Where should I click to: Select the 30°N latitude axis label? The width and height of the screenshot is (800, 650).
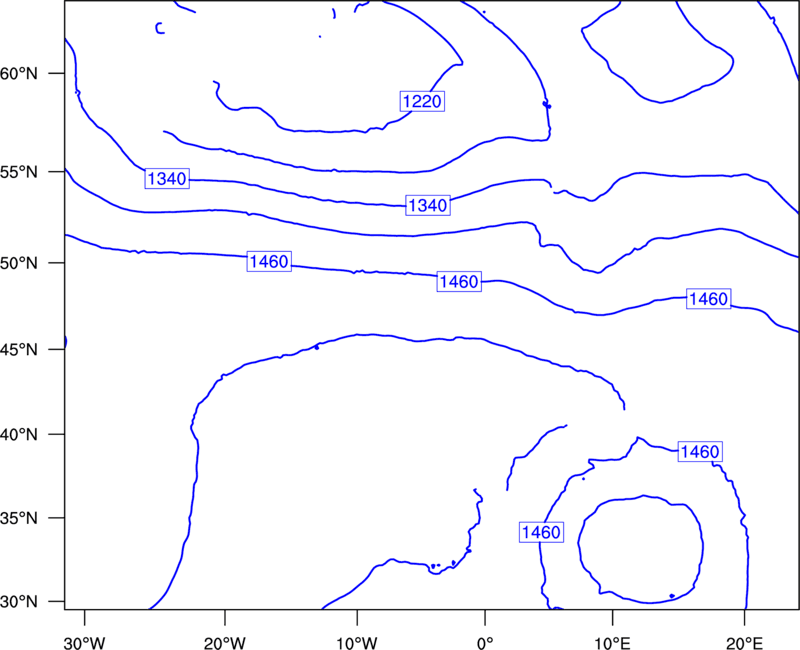click(19, 602)
